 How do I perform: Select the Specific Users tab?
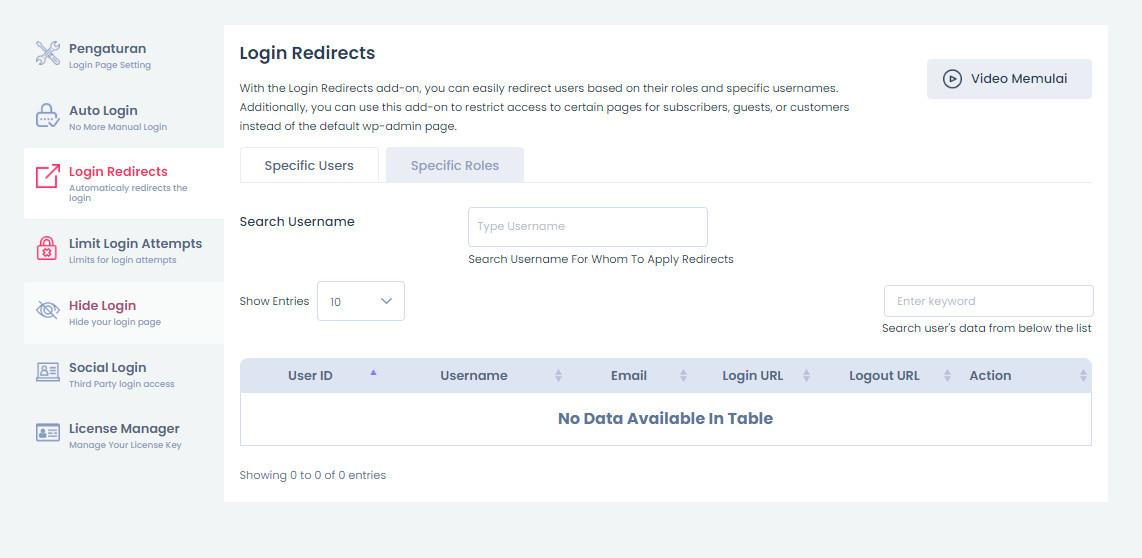[x=309, y=166]
